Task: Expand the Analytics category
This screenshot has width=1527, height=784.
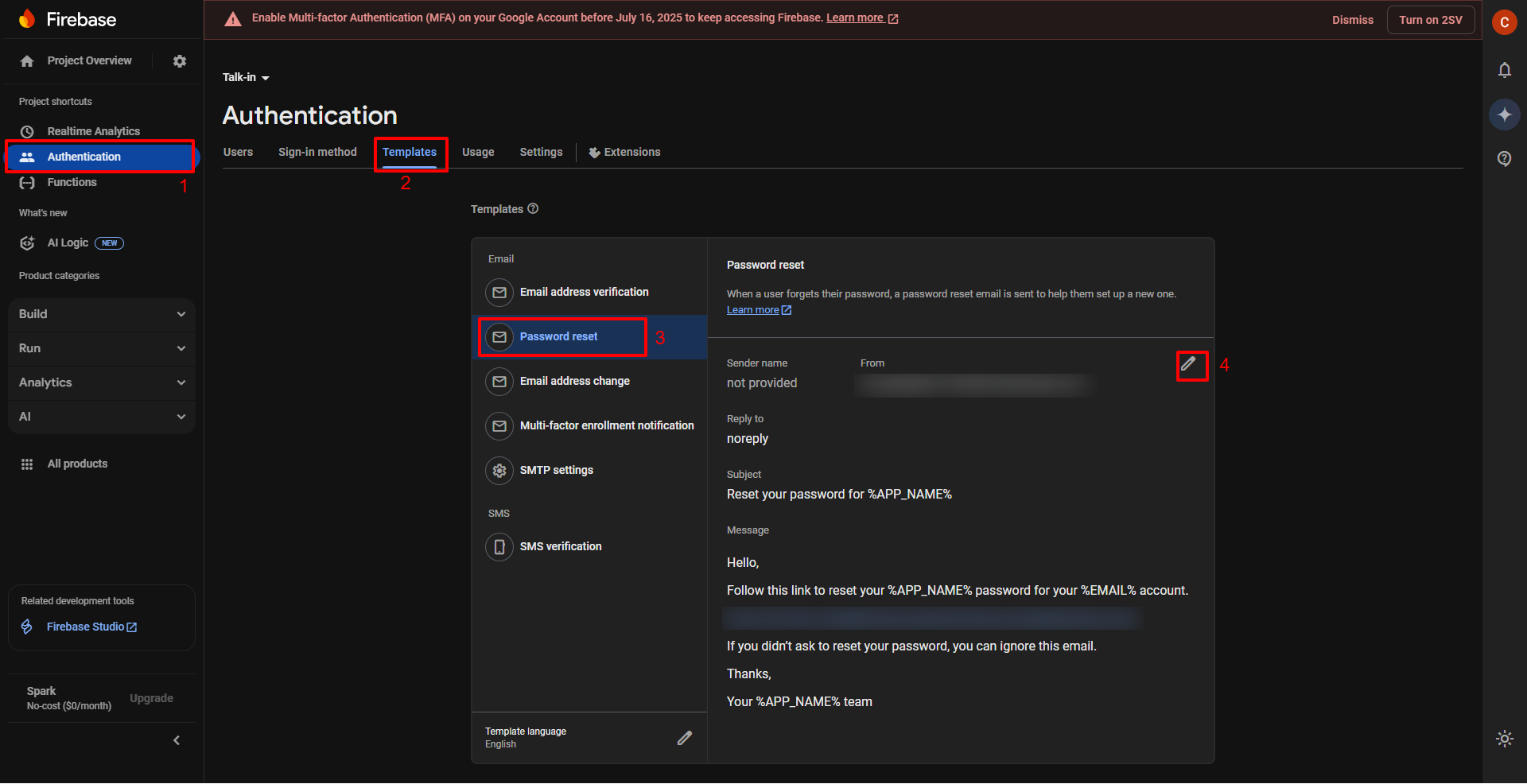Action: click(101, 382)
